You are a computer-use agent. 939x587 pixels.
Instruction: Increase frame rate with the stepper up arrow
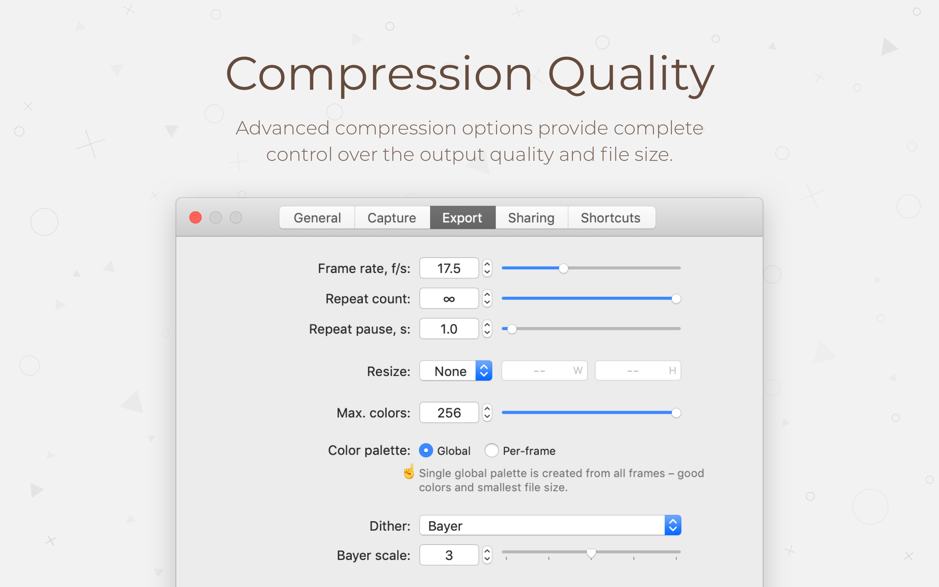click(486, 263)
